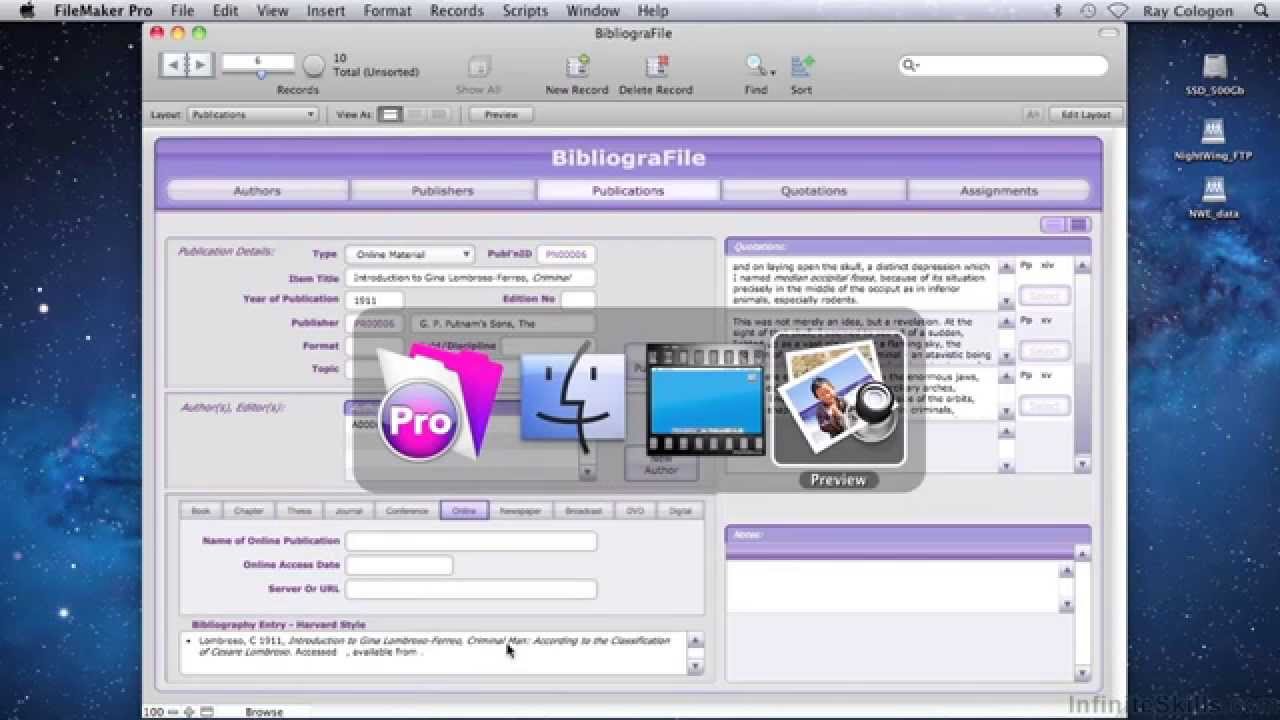
Task: Click the Time Machine menu bar icon
Action: (x=1088, y=11)
